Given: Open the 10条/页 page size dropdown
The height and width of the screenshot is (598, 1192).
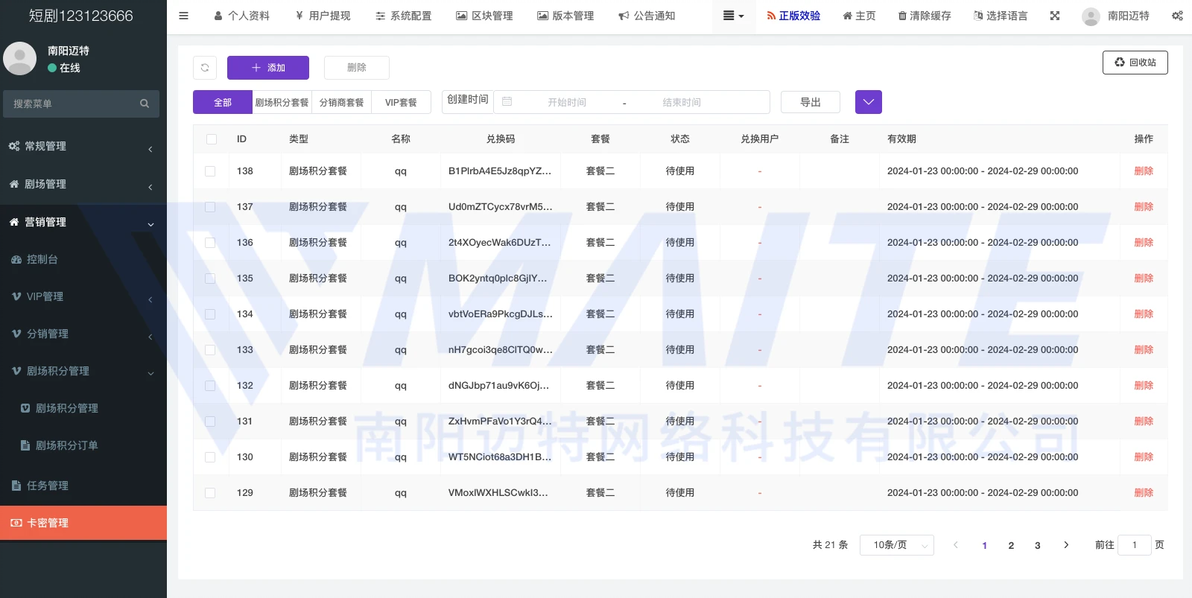Looking at the screenshot, I should 896,545.
